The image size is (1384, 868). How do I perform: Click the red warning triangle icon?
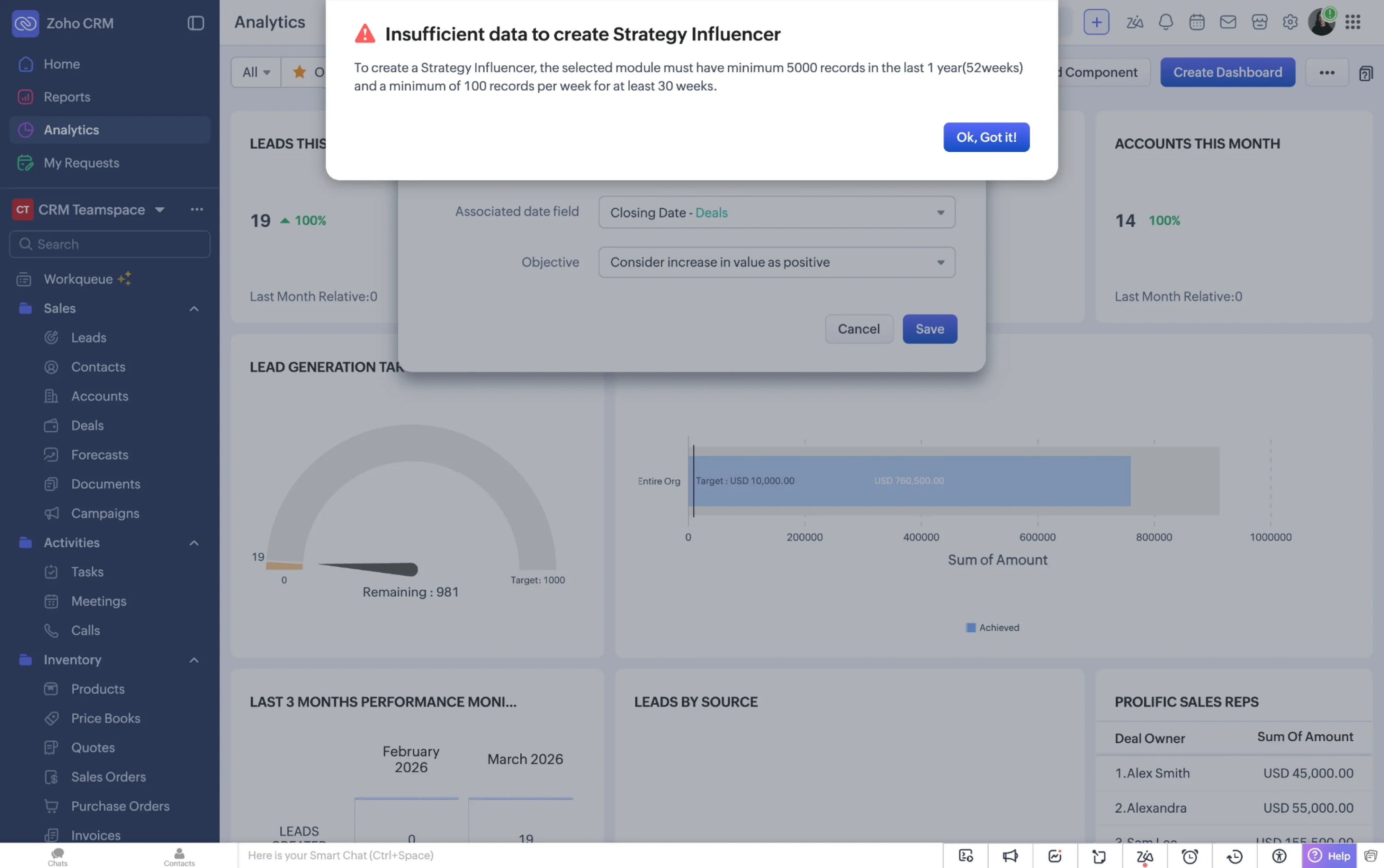tap(365, 34)
